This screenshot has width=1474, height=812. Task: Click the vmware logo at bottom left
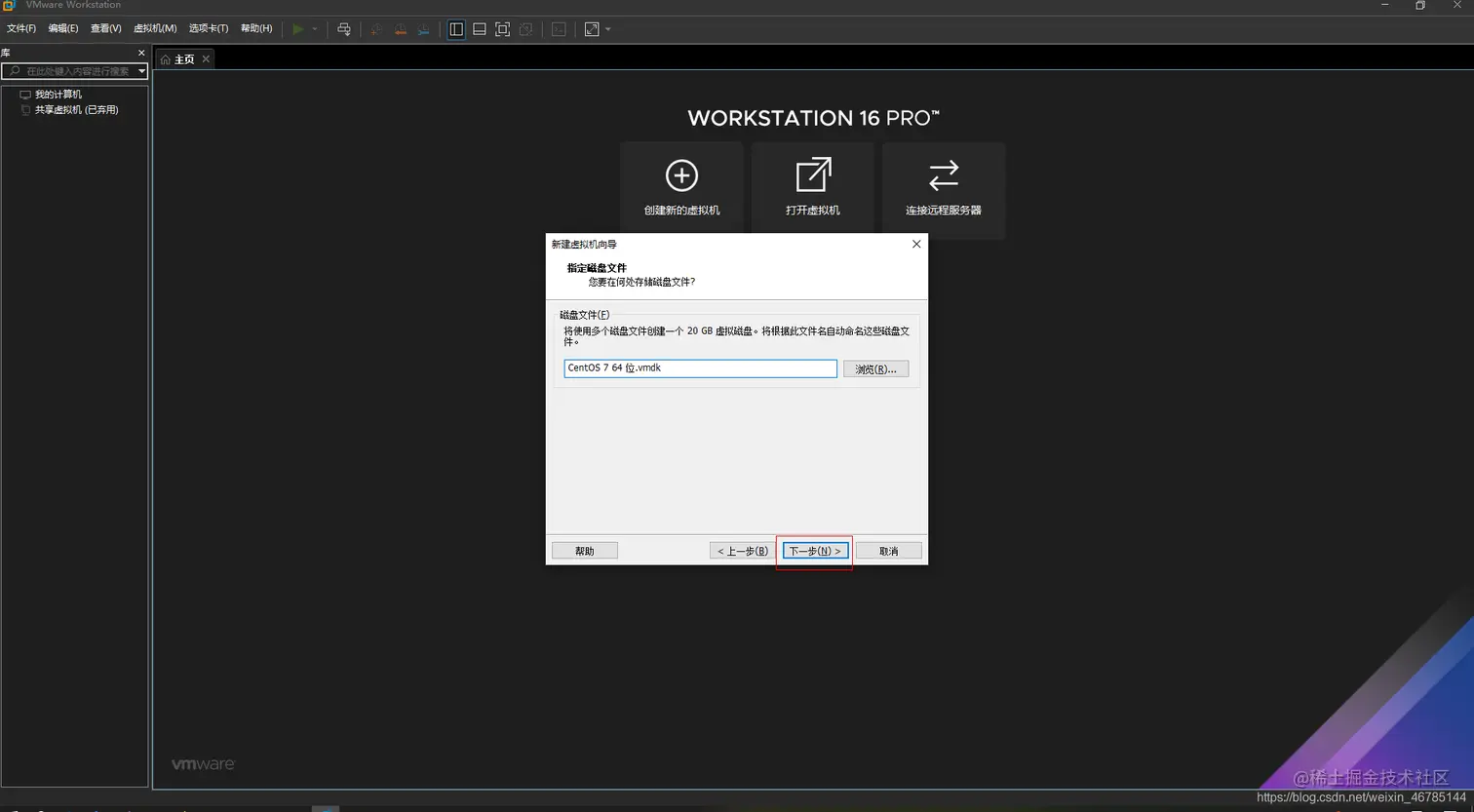pyautogui.click(x=204, y=764)
